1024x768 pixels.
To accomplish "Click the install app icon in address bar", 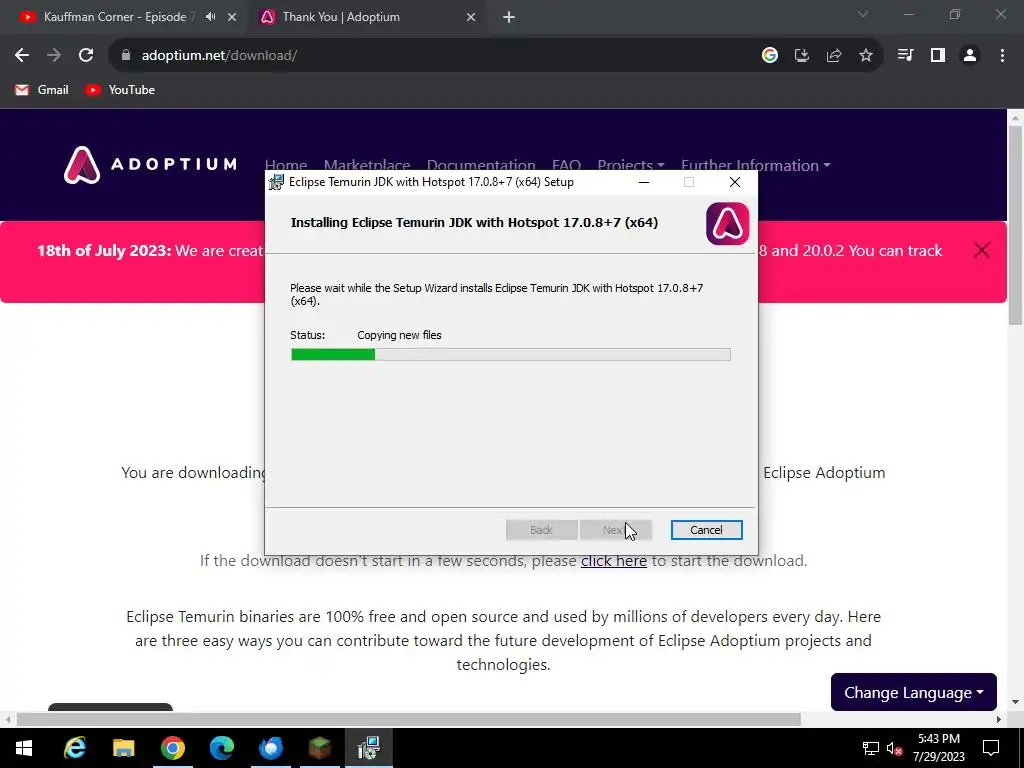I will (x=802, y=56).
